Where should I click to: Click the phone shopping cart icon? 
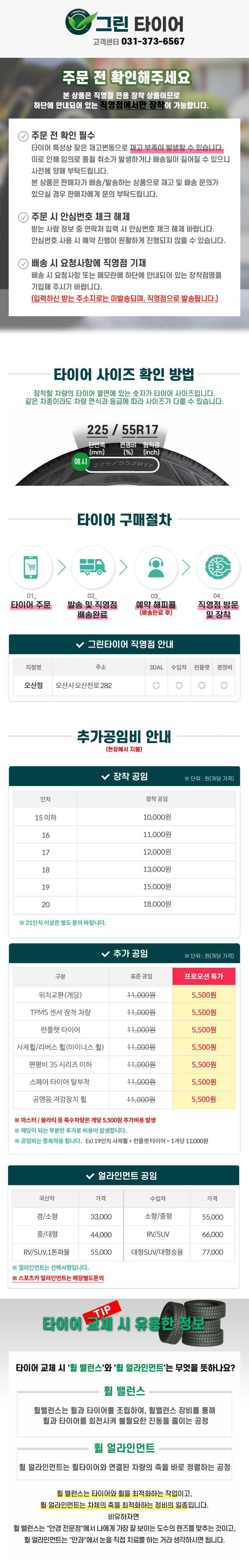click(x=30, y=566)
